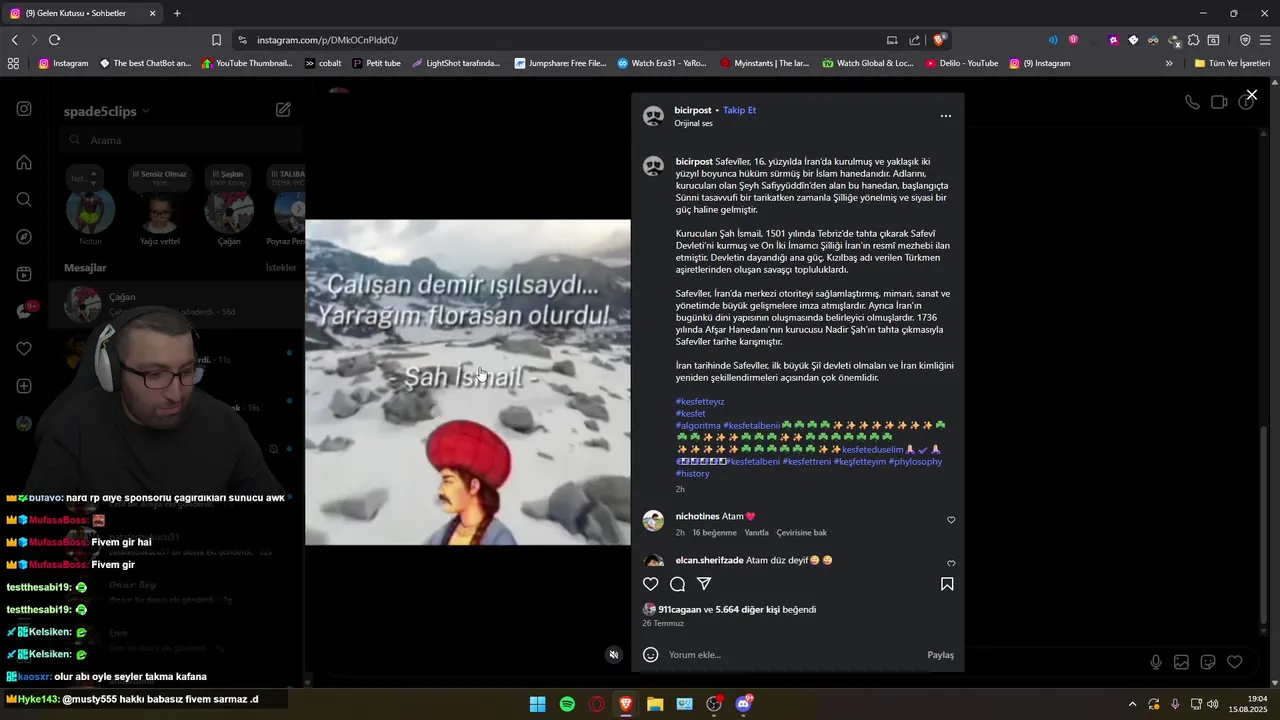The image size is (1280, 720).
Task: Open Discord from taskbar
Action: click(743, 704)
